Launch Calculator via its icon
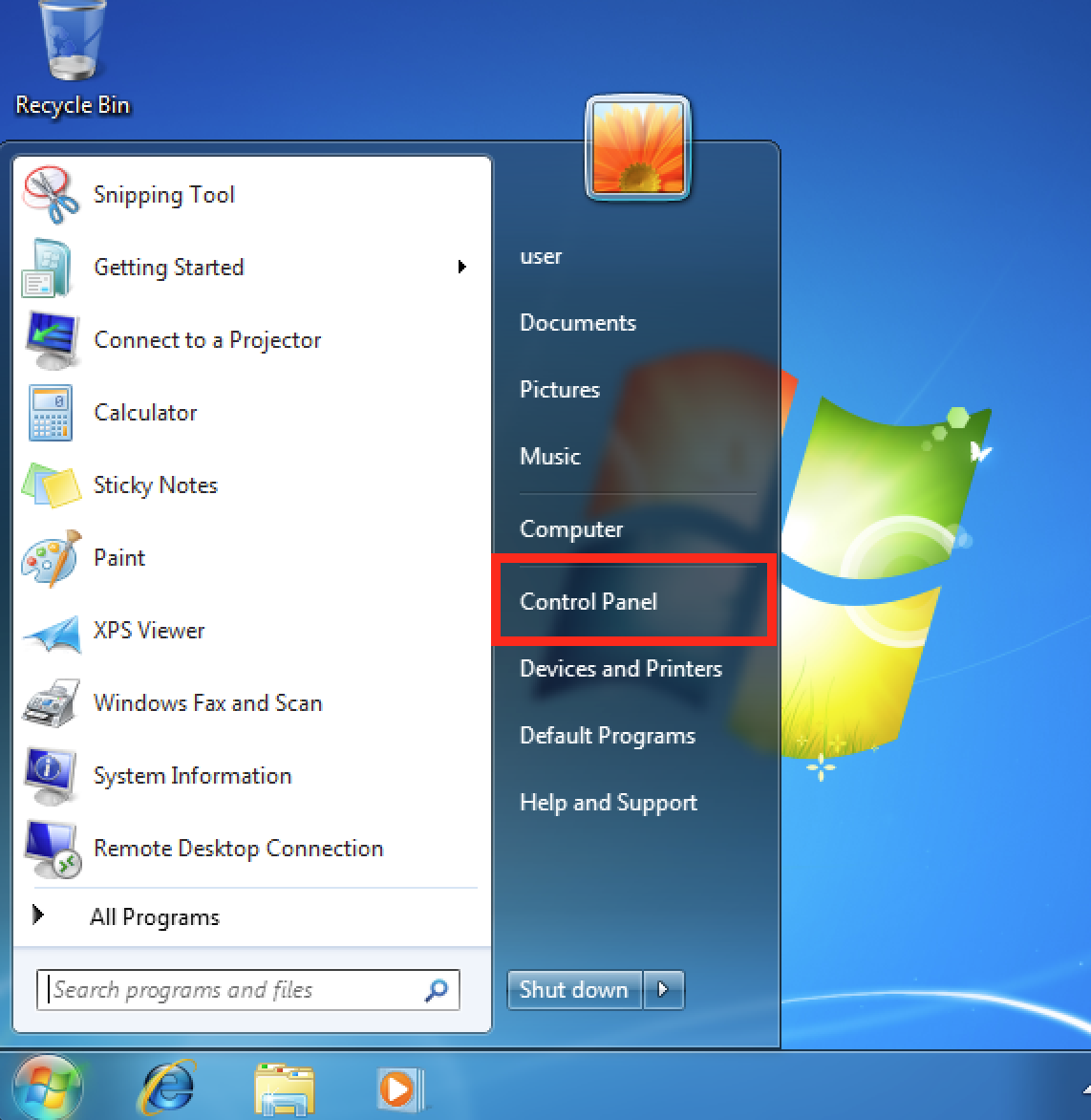1091x1120 pixels. click(x=51, y=413)
